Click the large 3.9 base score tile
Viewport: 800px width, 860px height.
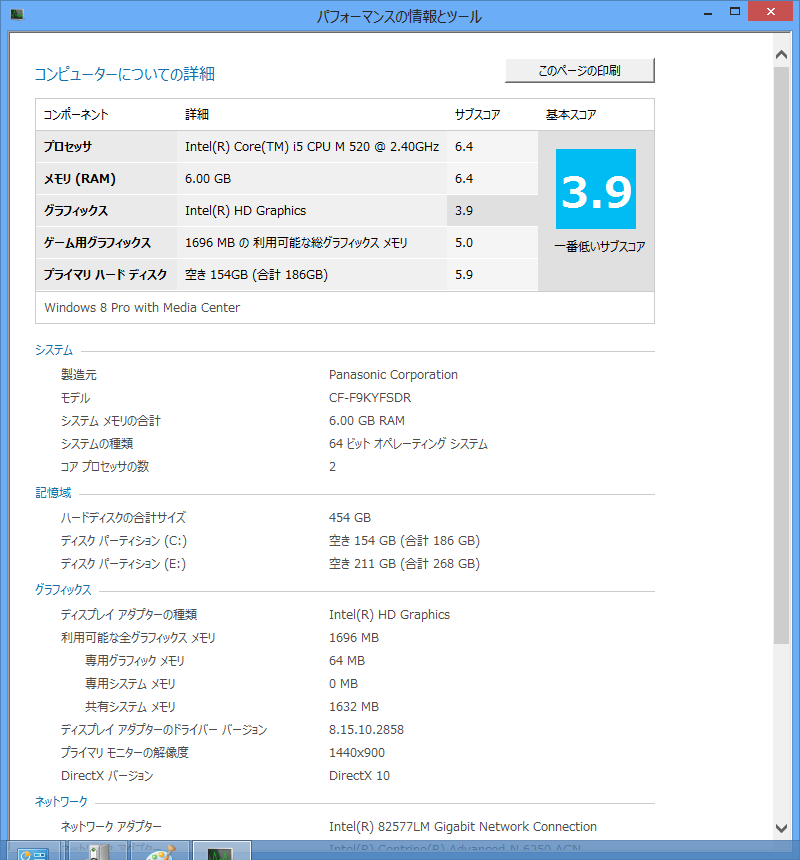(596, 189)
